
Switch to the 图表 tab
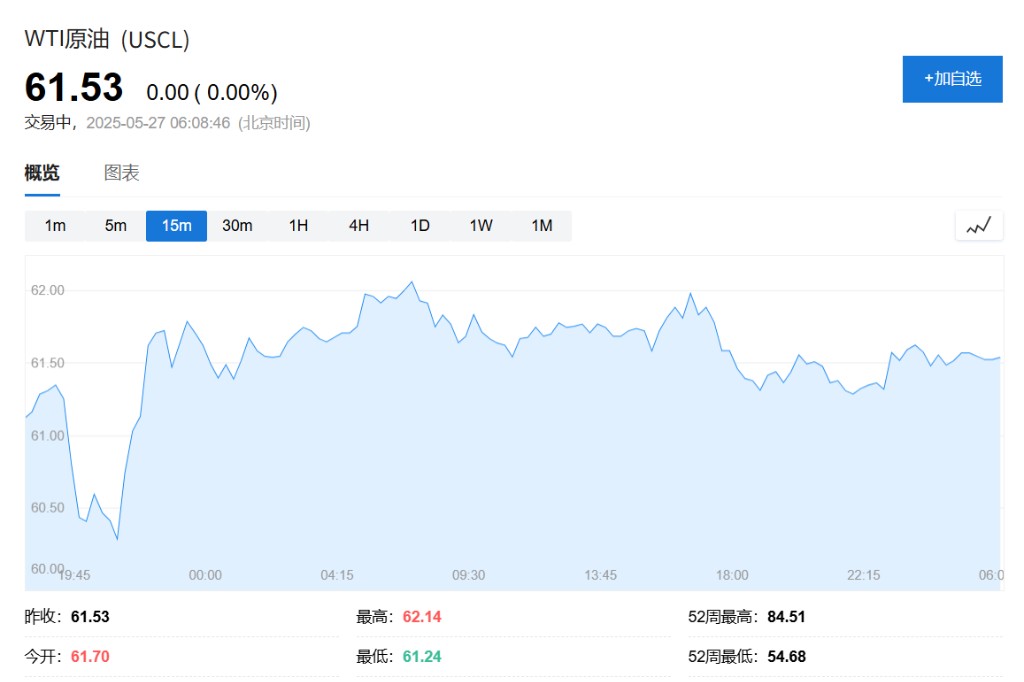click(121, 173)
